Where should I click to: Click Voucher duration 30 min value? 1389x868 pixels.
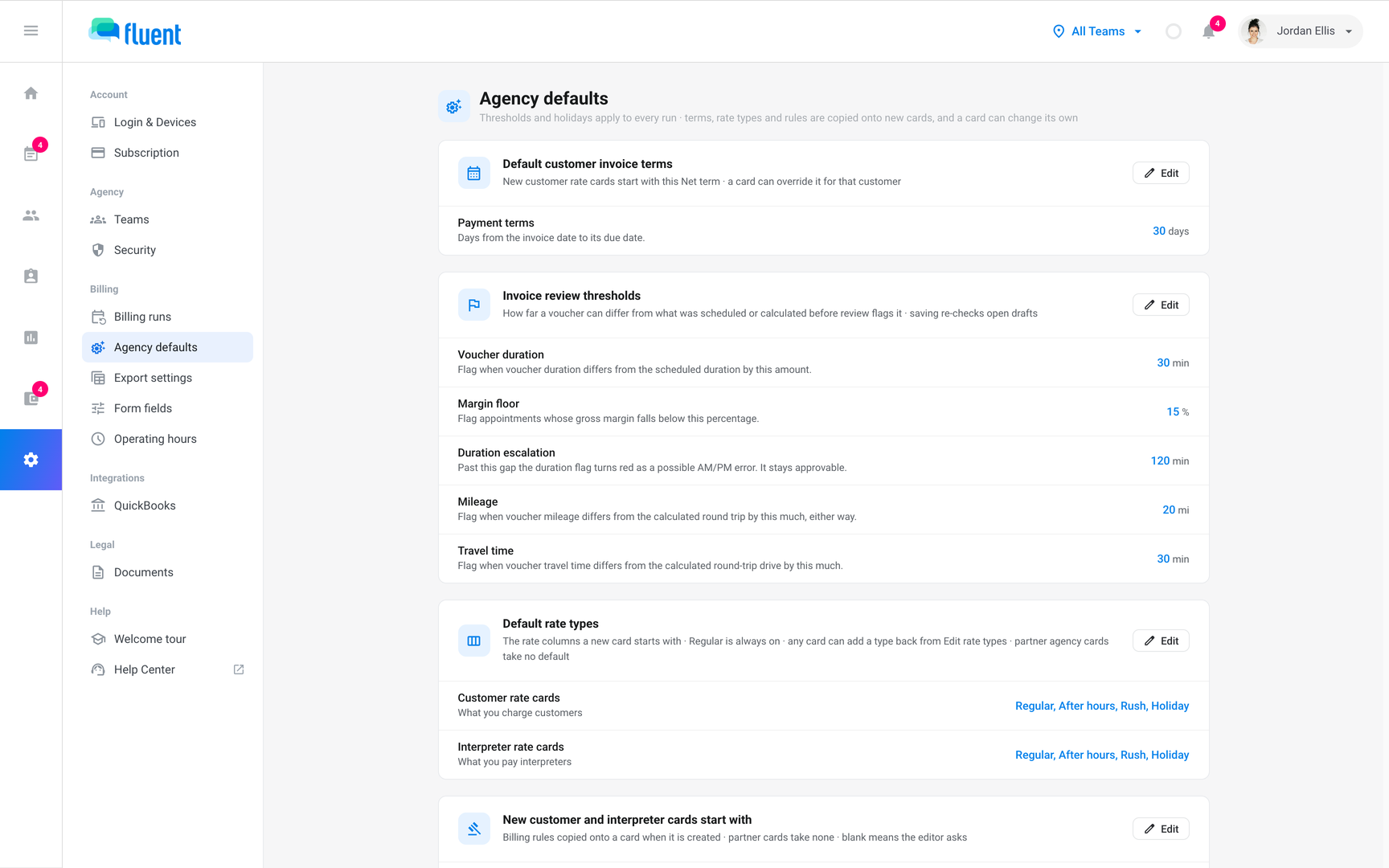1173,362
